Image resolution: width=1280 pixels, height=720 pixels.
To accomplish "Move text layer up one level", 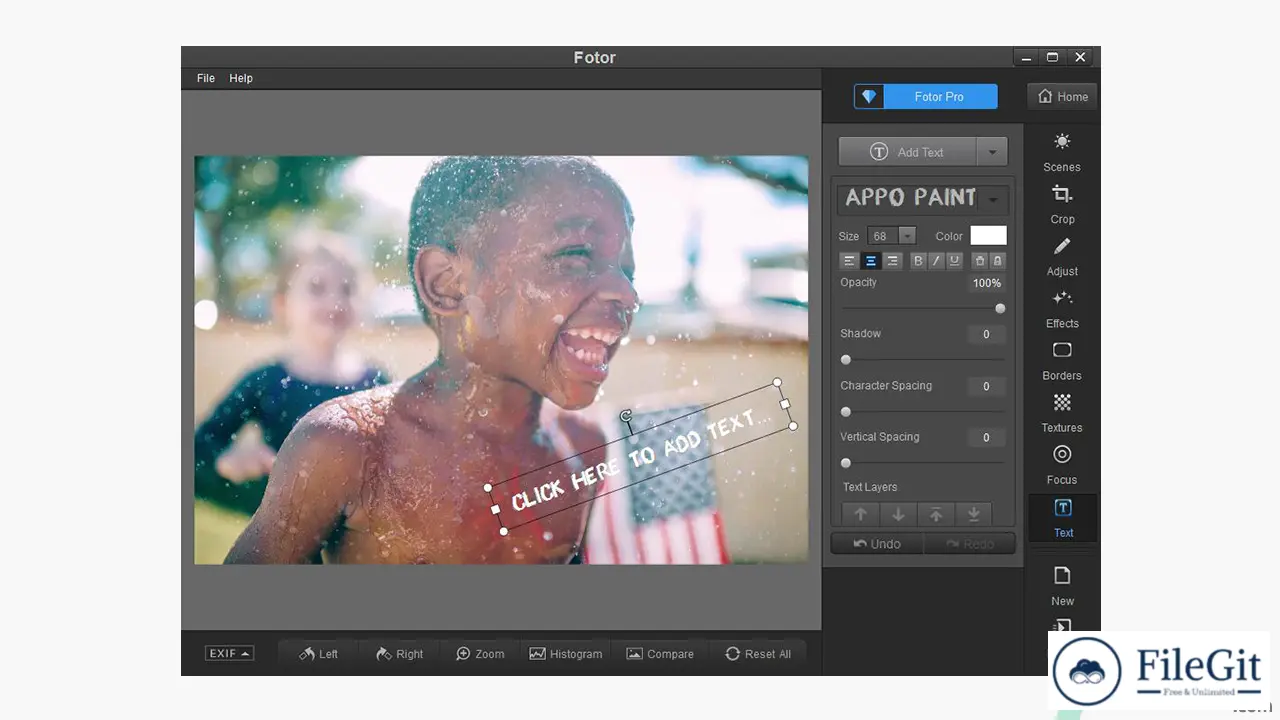I will [x=861, y=514].
